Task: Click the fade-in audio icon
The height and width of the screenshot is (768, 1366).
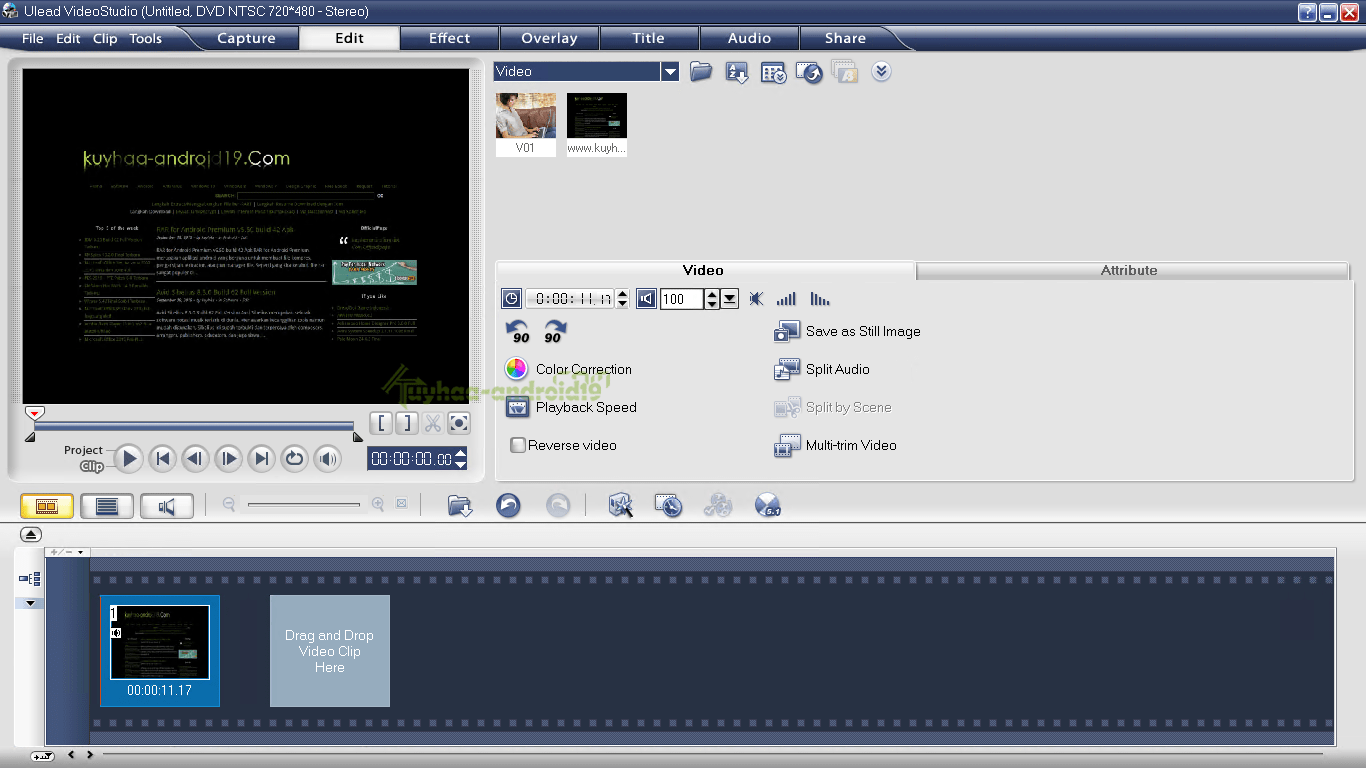Action: (x=787, y=298)
